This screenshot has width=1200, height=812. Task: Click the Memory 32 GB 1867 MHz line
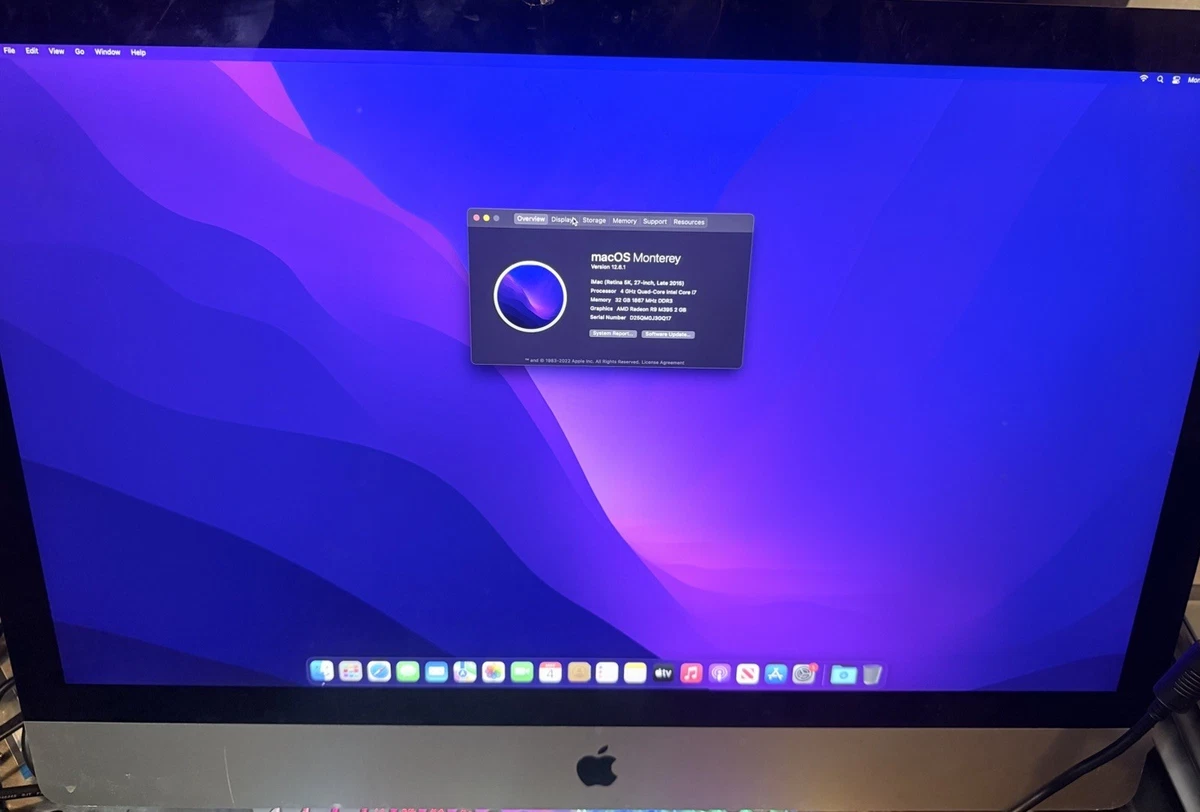(x=631, y=300)
